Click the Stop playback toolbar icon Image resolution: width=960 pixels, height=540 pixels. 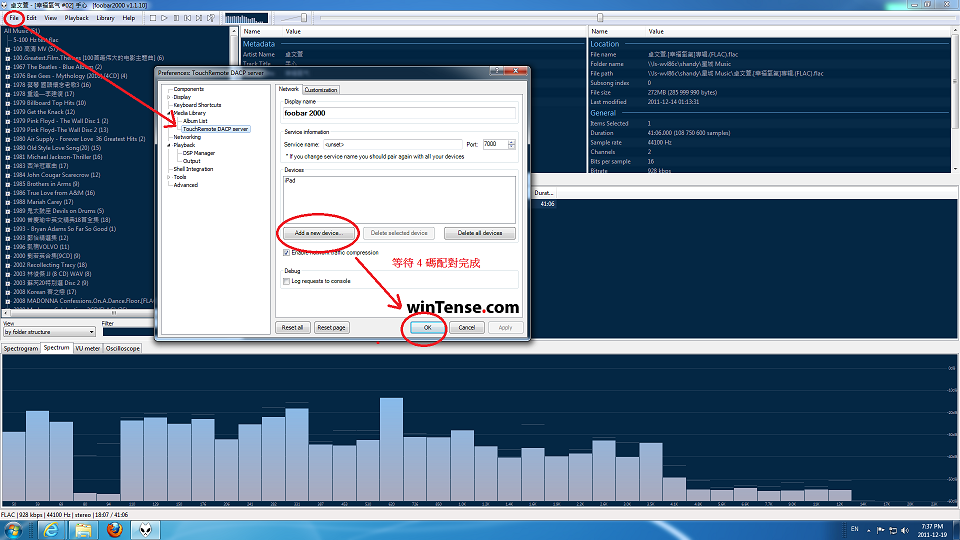click(x=153, y=18)
